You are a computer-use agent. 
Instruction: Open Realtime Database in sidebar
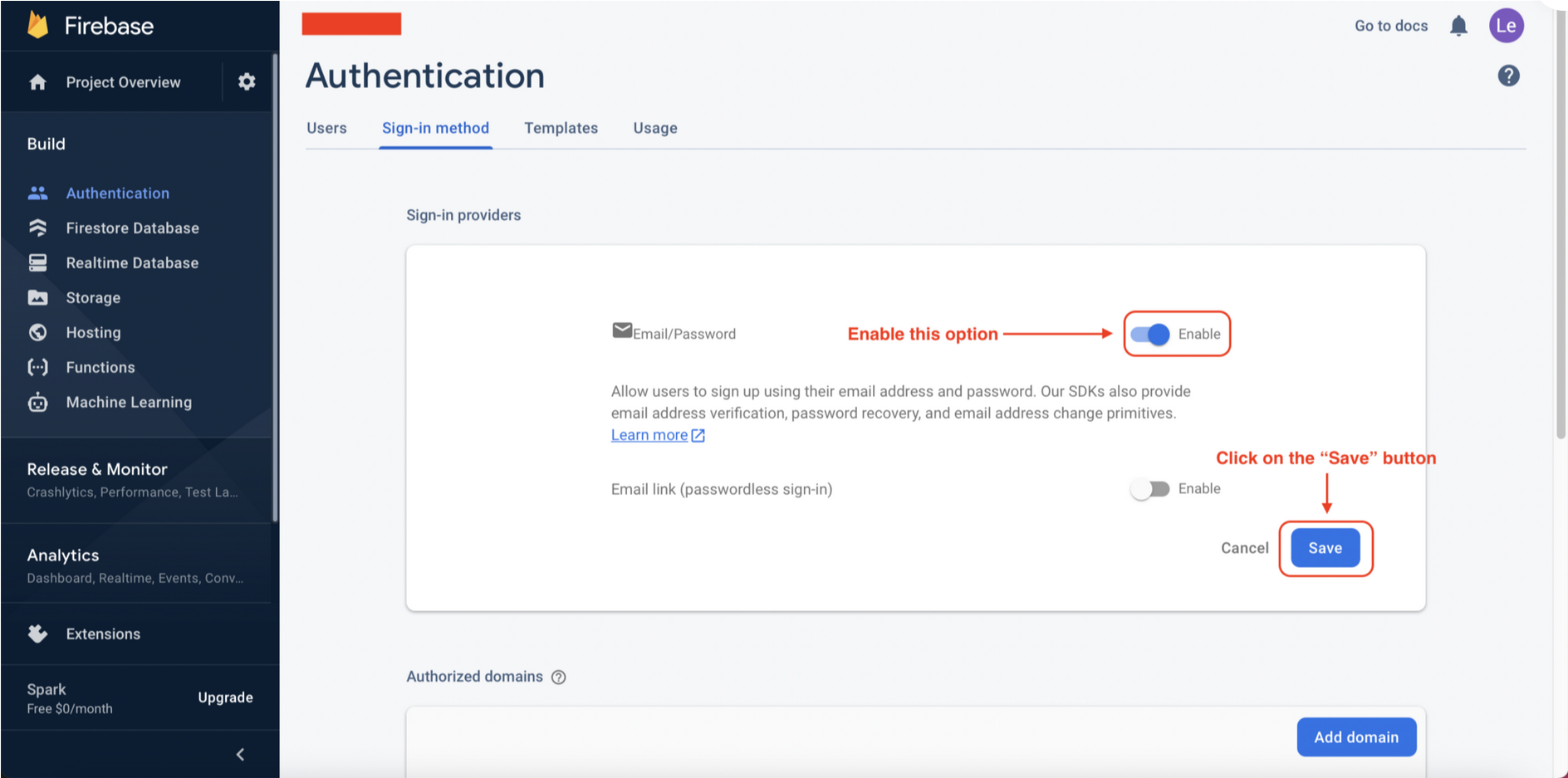pyautogui.click(x=132, y=262)
